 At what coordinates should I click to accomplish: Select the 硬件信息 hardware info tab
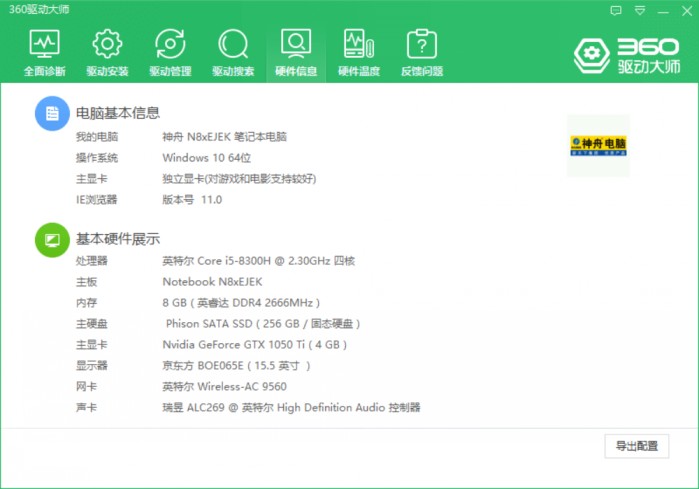click(x=296, y=53)
